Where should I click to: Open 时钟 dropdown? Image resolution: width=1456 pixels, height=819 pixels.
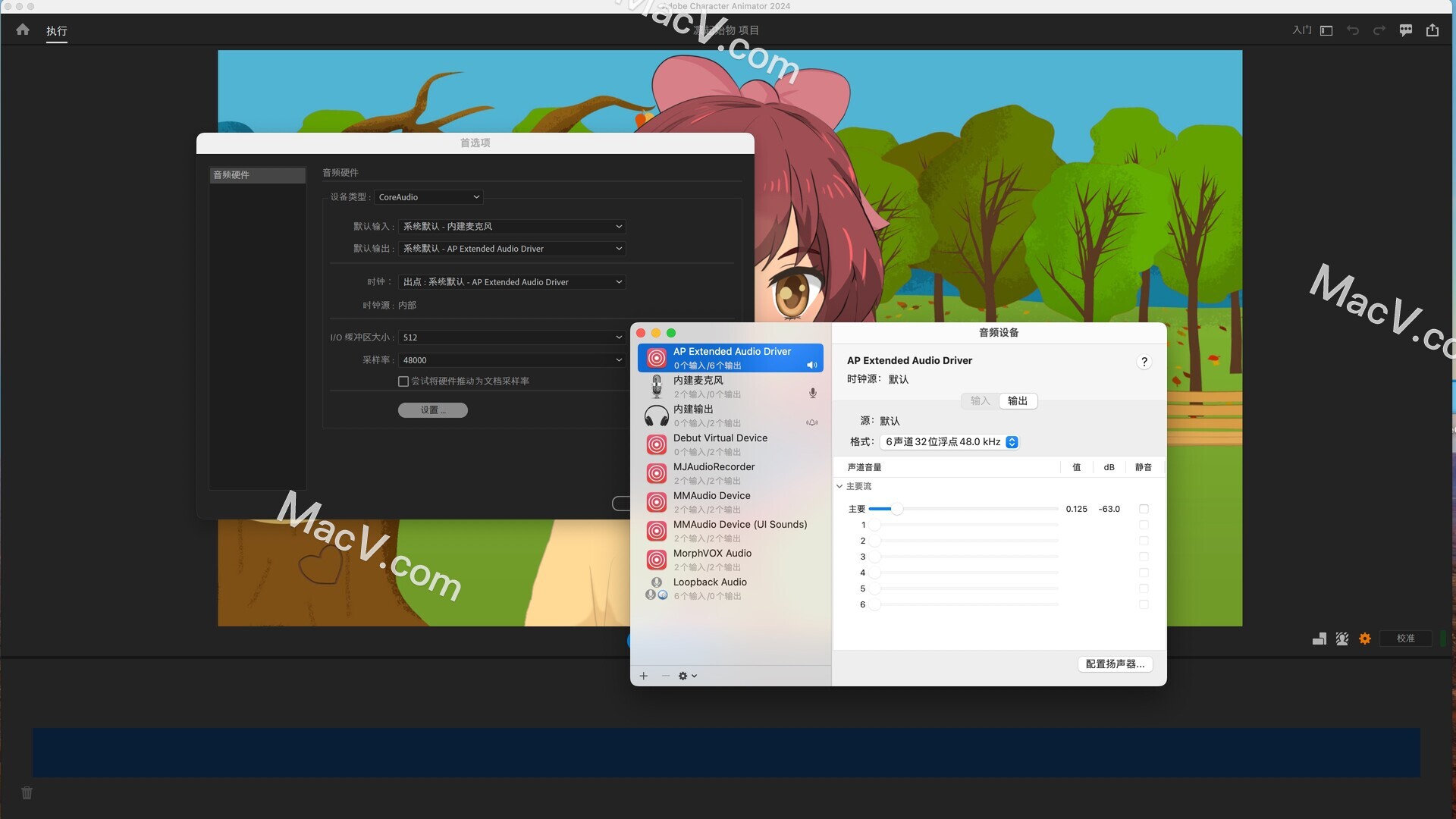point(512,282)
